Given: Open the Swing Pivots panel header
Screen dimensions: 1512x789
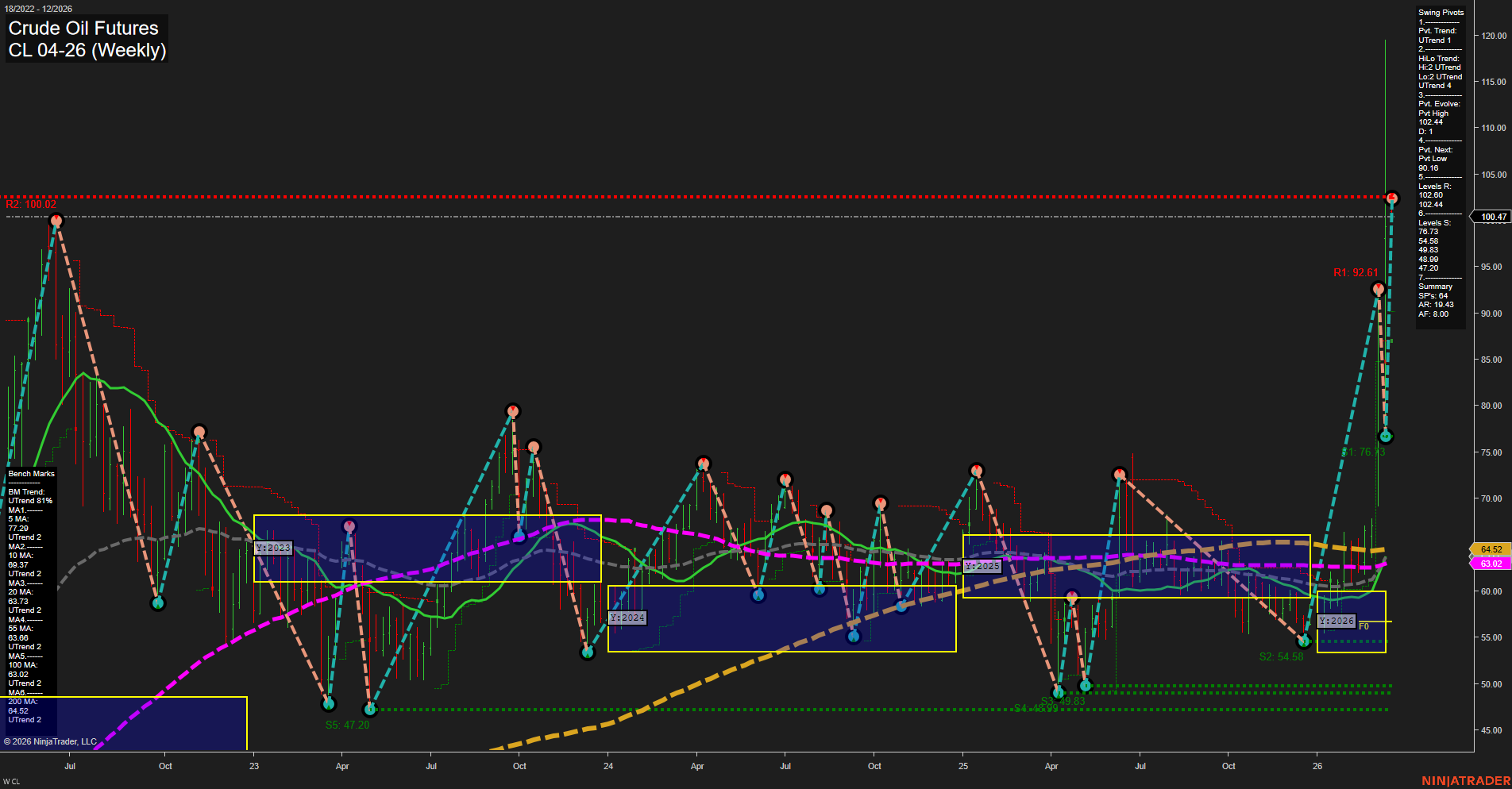Looking at the screenshot, I should coord(1440,12).
